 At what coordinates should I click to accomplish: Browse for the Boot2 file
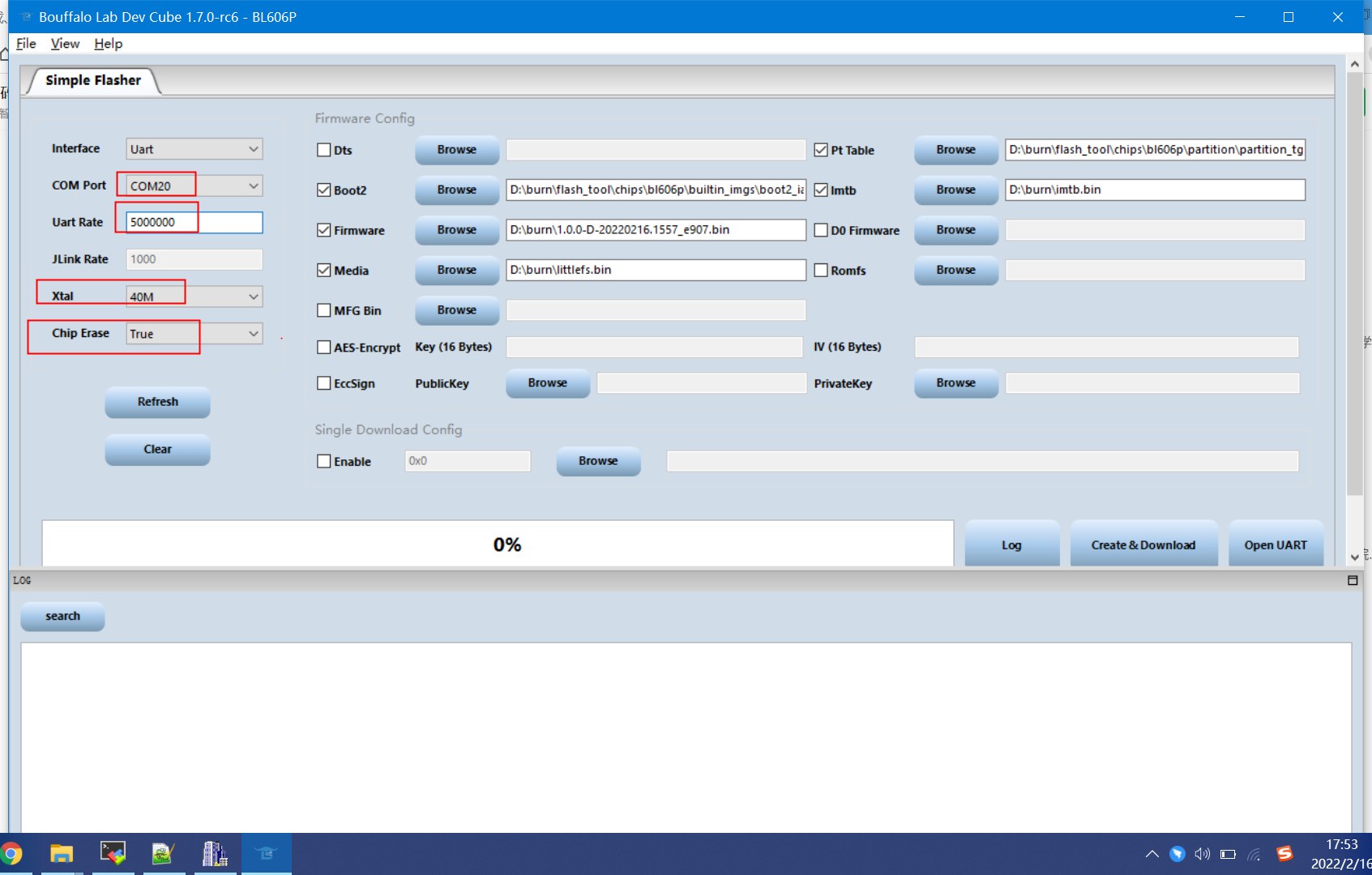[x=457, y=190]
